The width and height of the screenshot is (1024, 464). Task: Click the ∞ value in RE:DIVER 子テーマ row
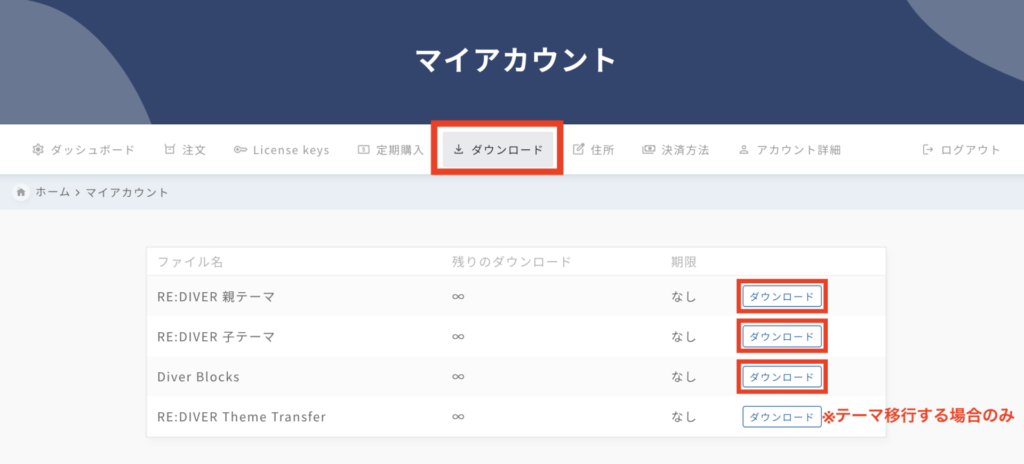(x=458, y=337)
